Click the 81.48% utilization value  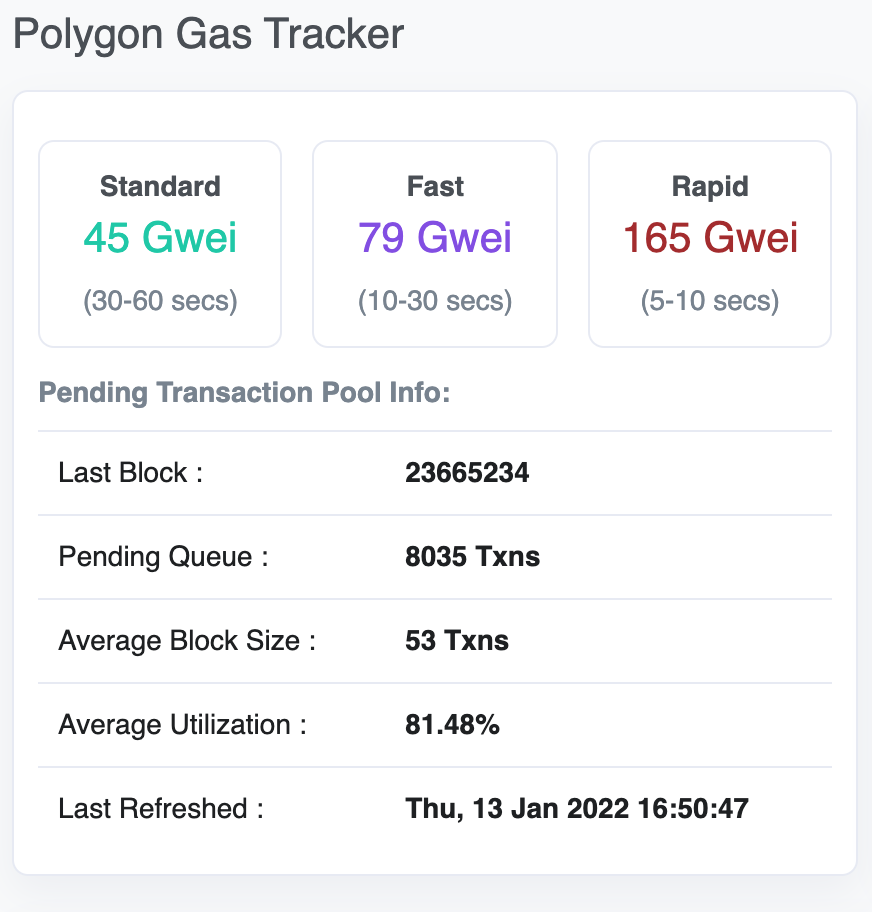pos(452,725)
